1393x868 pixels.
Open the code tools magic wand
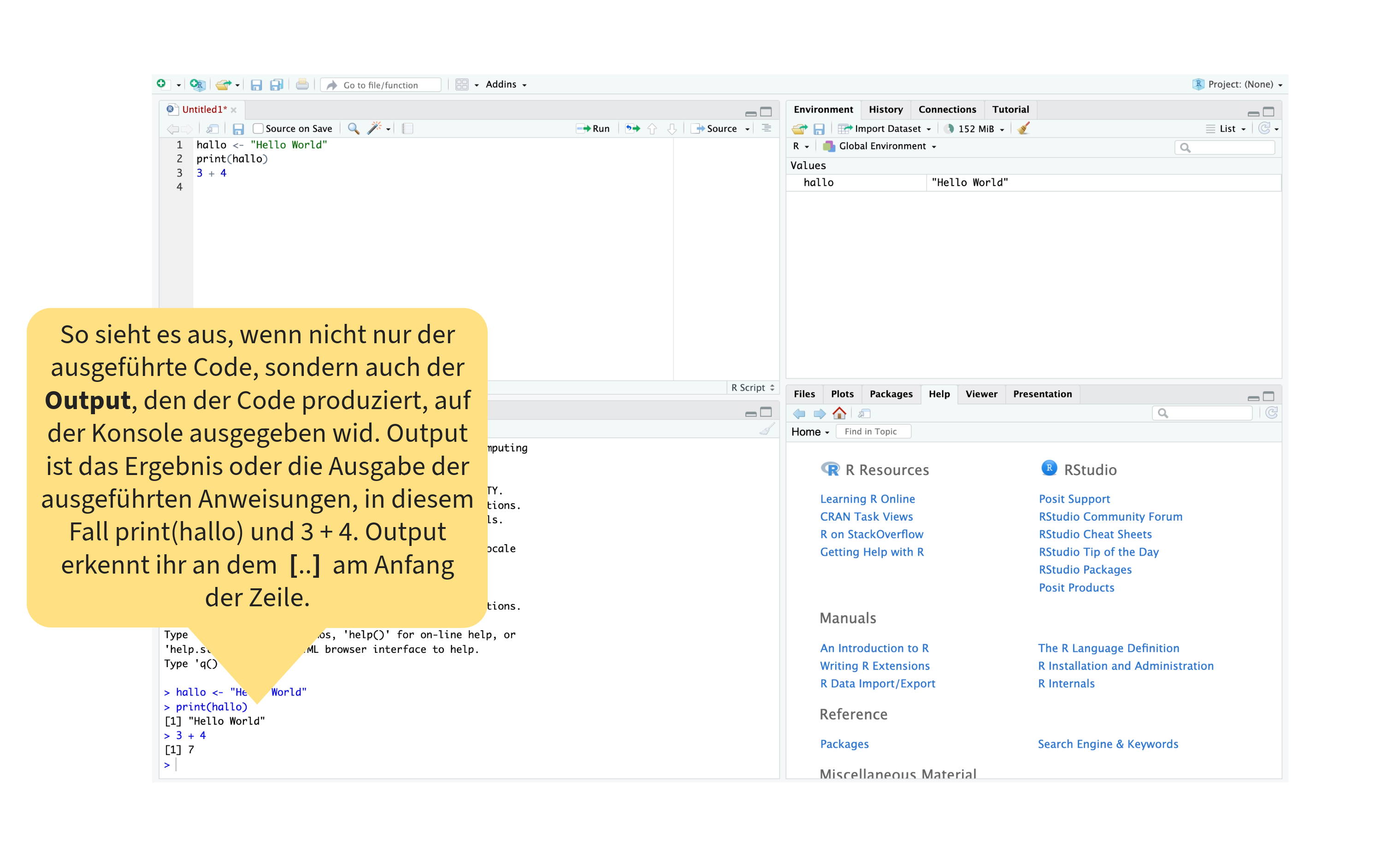[x=374, y=129]
